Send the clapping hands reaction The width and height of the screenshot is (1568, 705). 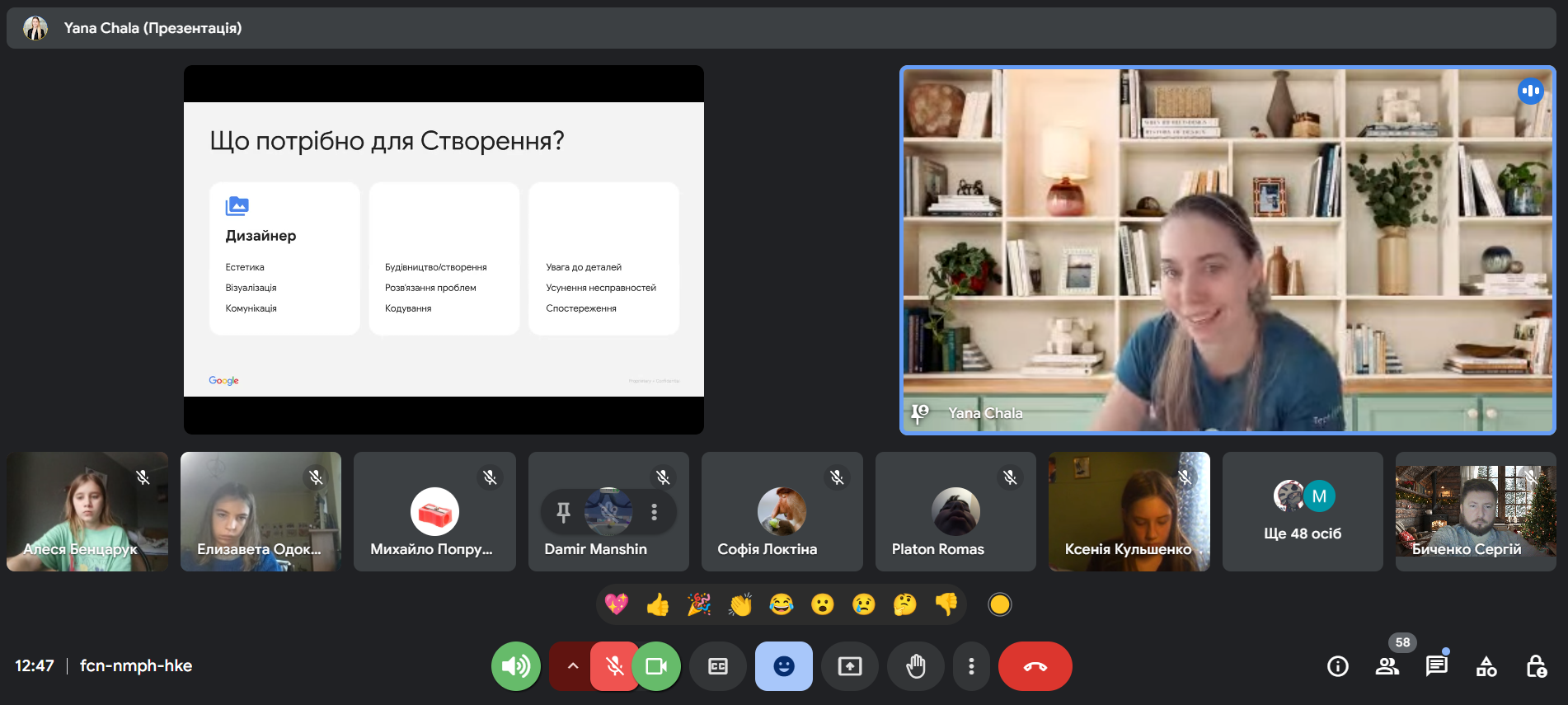coord(739,605)
